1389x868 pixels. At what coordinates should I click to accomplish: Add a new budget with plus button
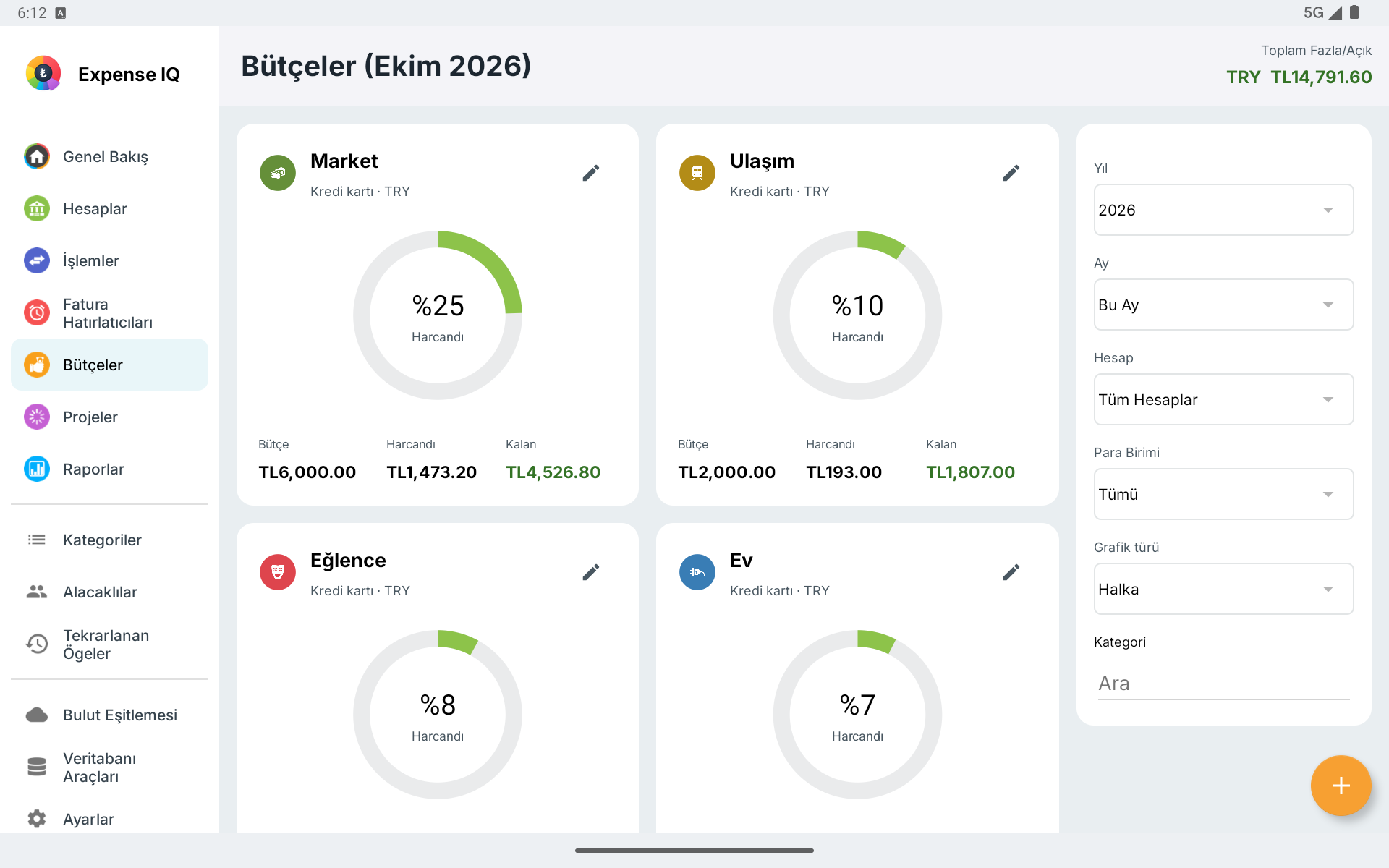tap(1341, 786)
